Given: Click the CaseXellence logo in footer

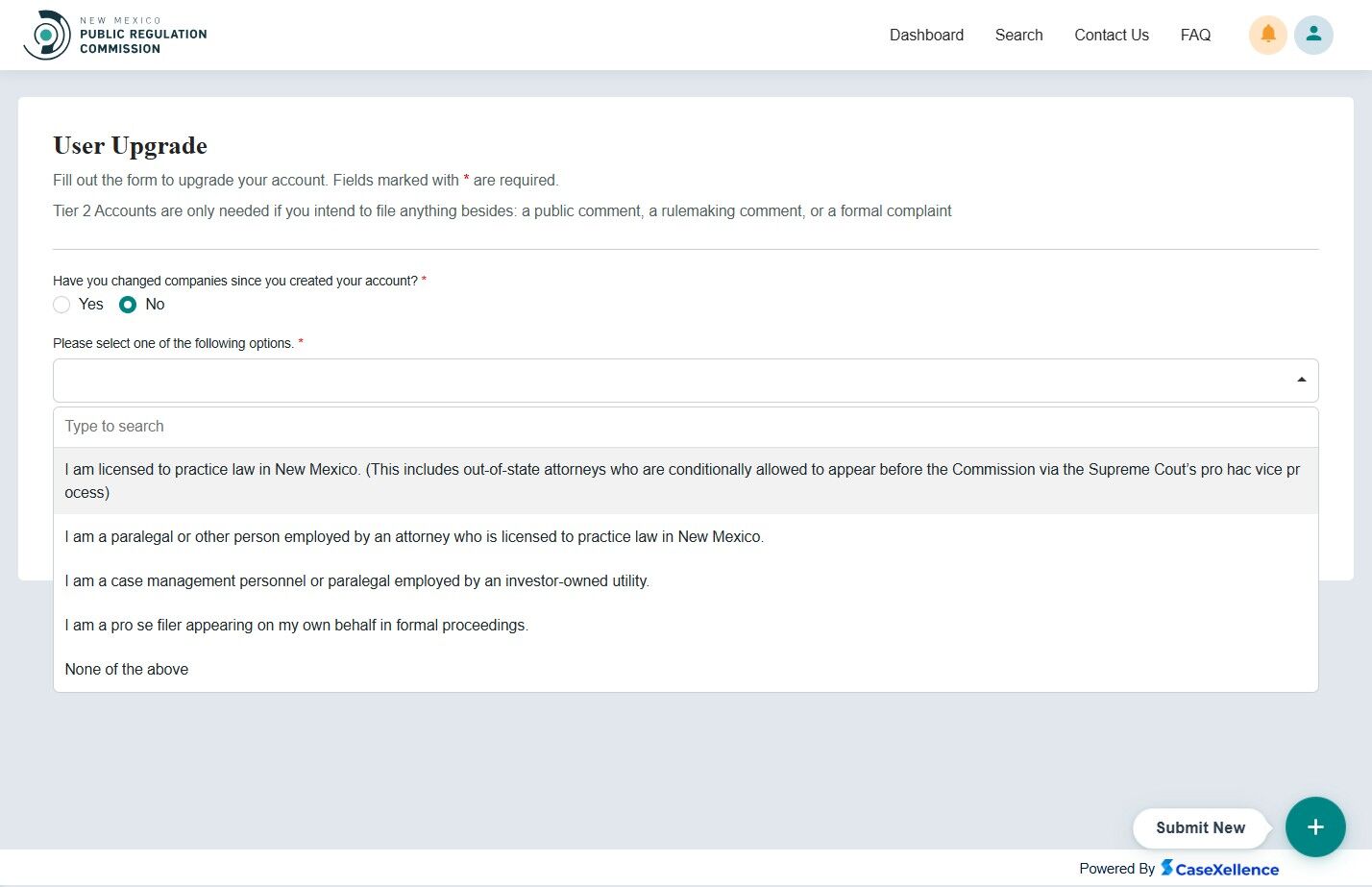Looking at the screenshot, I should click(x=1219, y=868).
